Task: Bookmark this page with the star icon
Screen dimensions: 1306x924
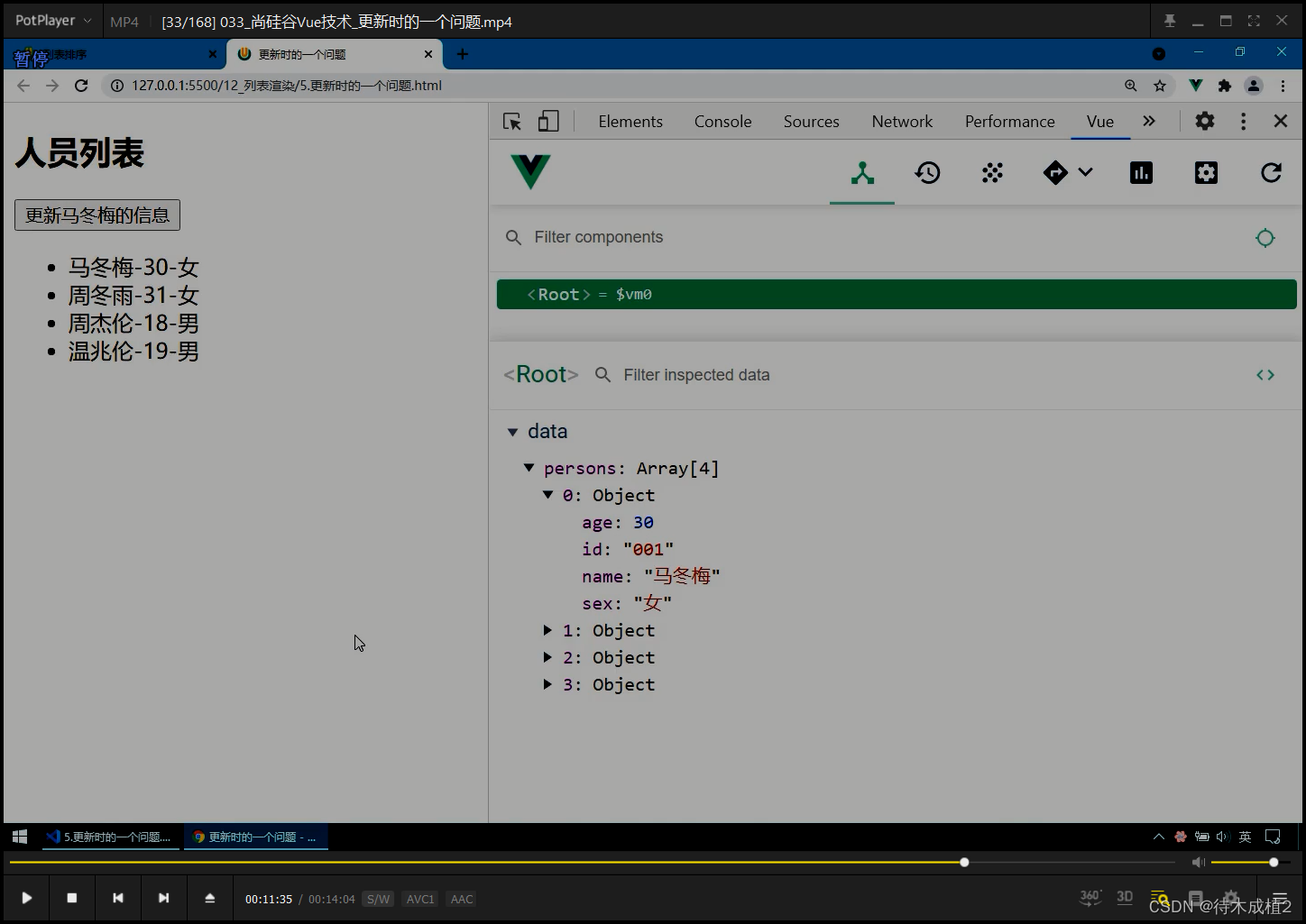Action: (1160, 86)
